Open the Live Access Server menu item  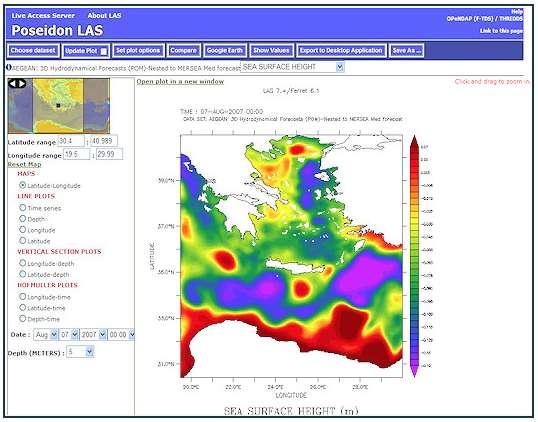tap(43, 15)
